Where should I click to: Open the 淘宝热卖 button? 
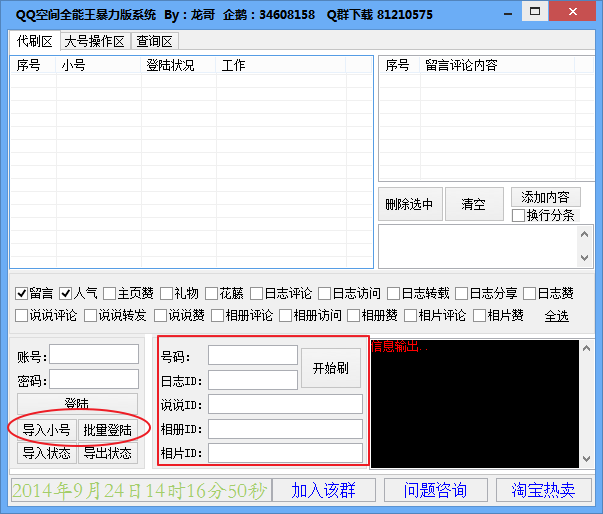coord(543,490)
